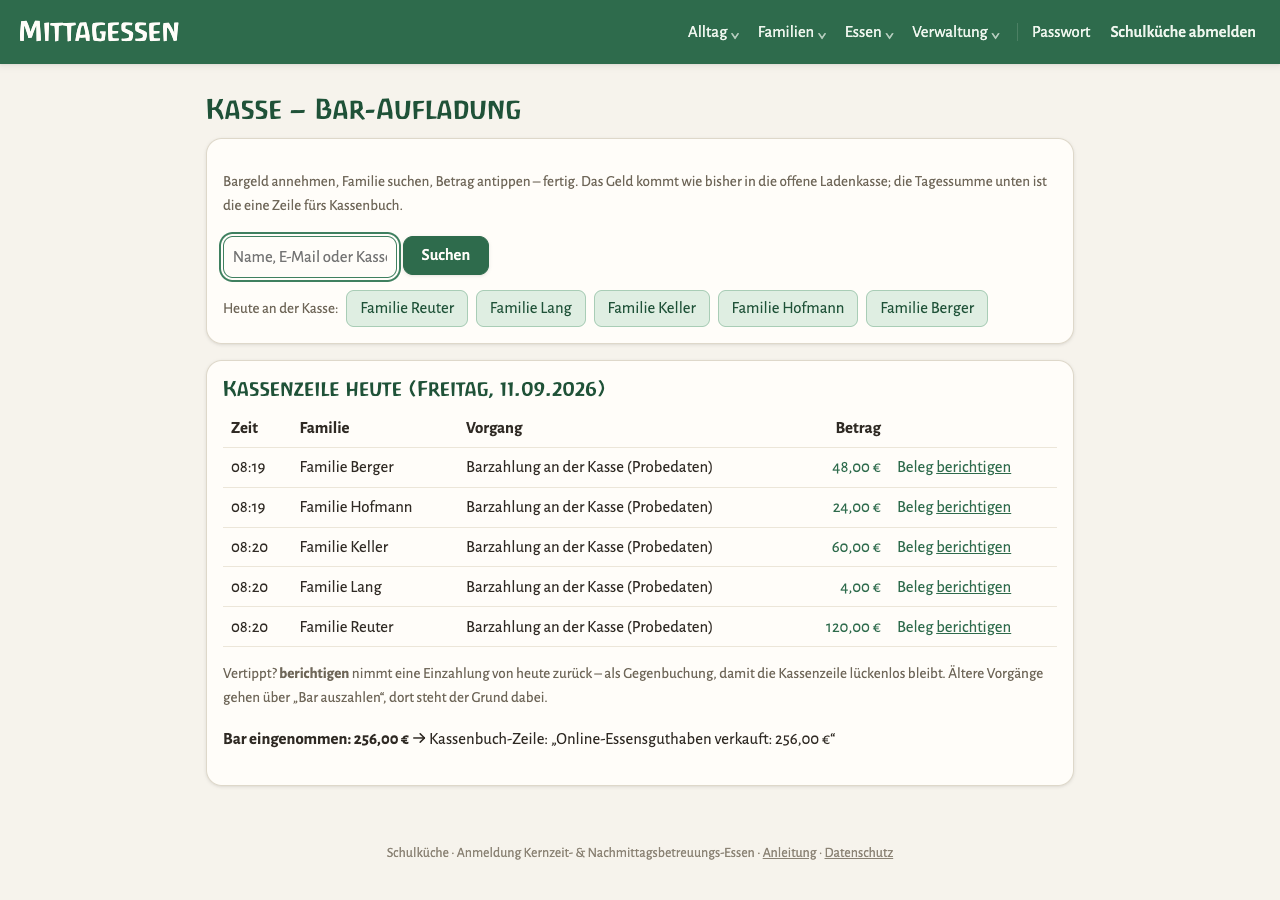Screen dimensions: 1280x900
Task: Click the Mittagessen logo
Action: click(99, 32)
